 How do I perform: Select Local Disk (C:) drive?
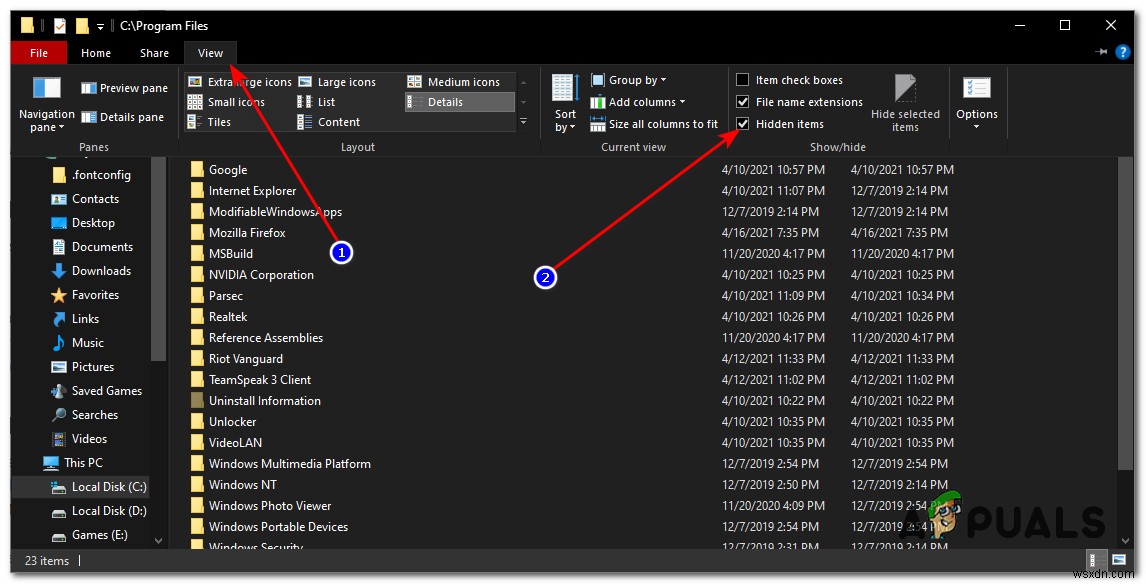(x=99, y=487)
